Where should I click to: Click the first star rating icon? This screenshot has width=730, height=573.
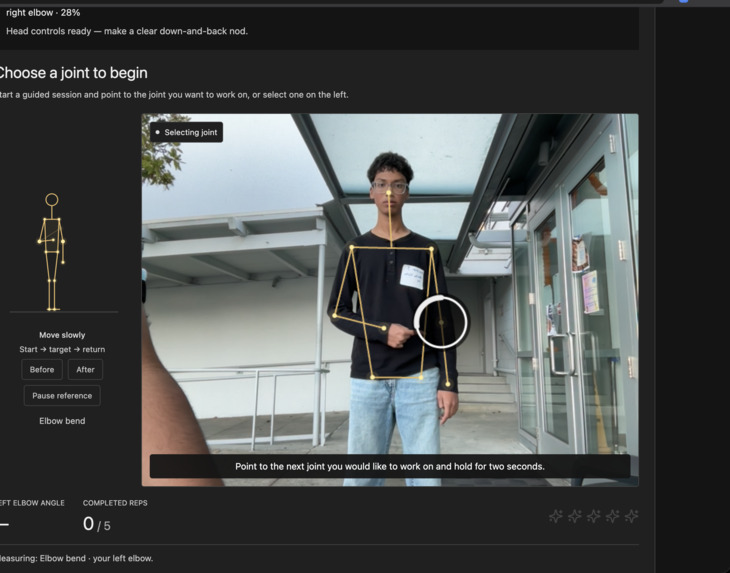pos(555,516)
